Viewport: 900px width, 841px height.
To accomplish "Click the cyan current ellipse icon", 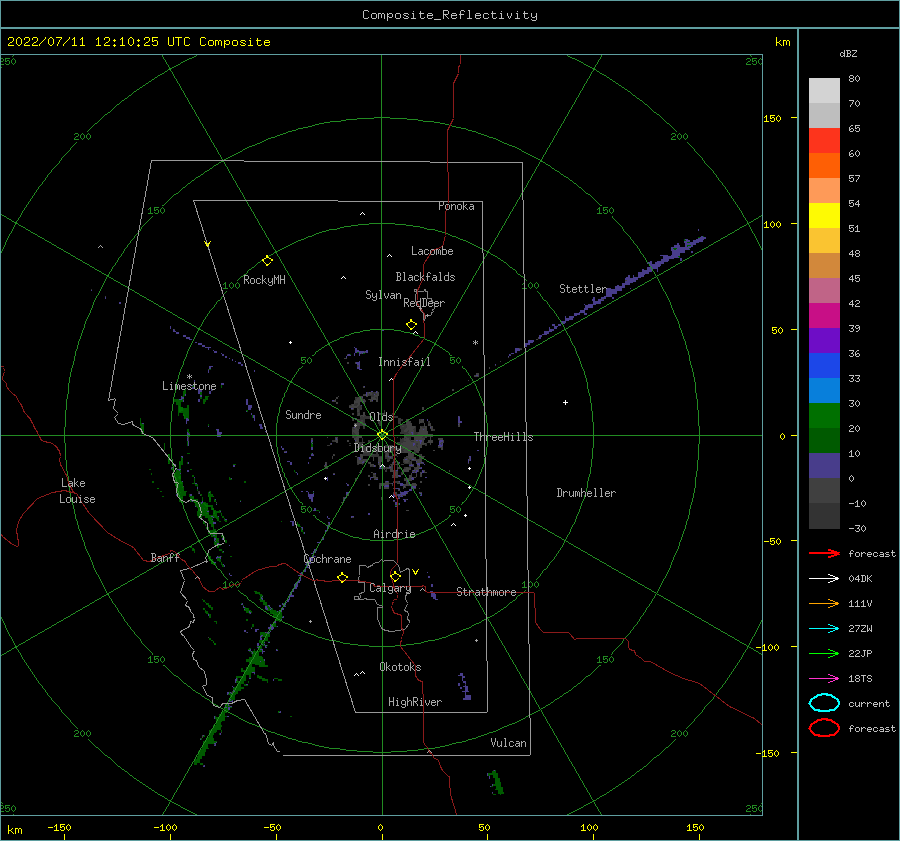I will pyautogui.click(x=824, y=703).
